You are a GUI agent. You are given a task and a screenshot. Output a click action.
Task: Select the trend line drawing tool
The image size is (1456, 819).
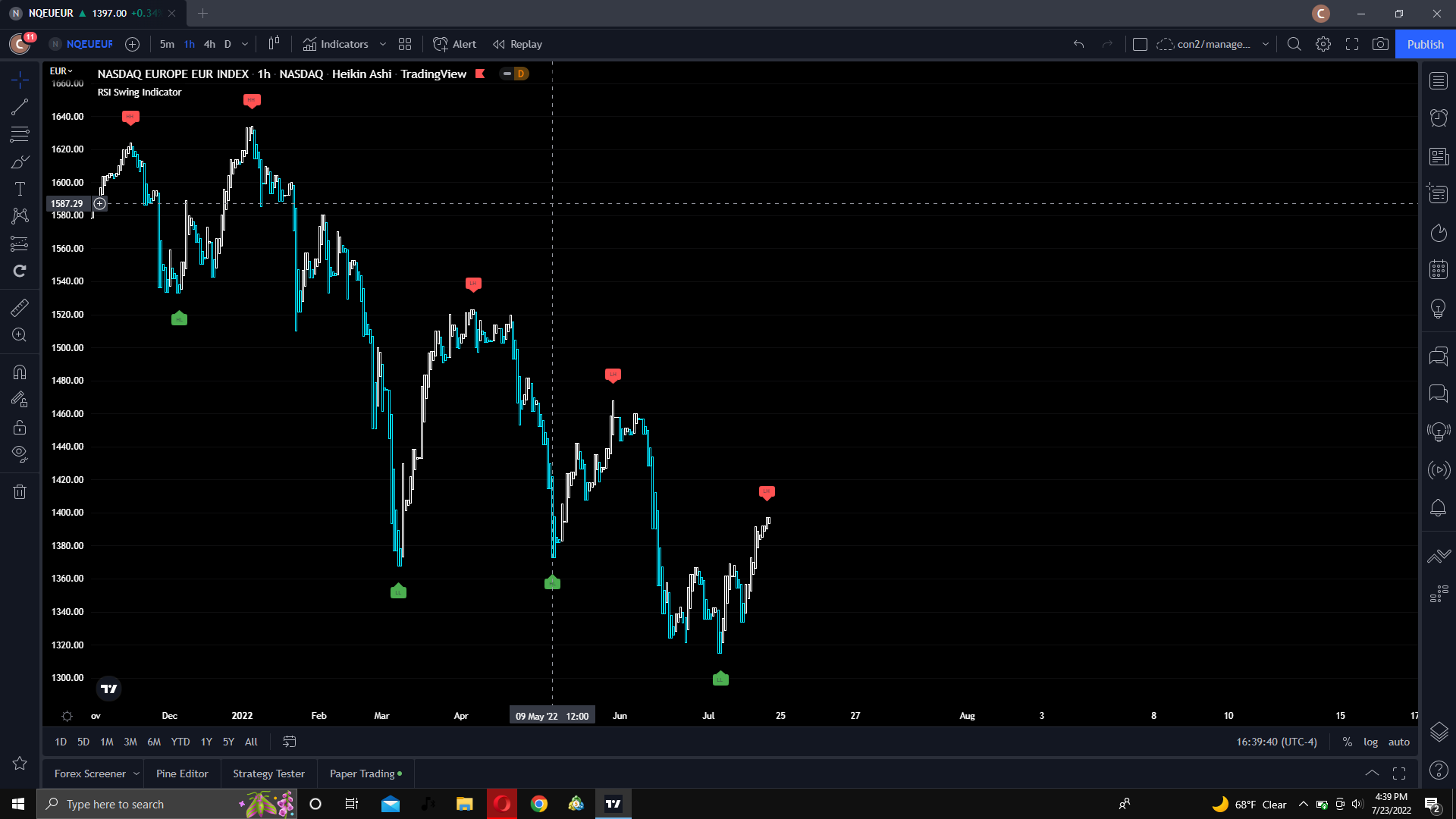(20, 107)
